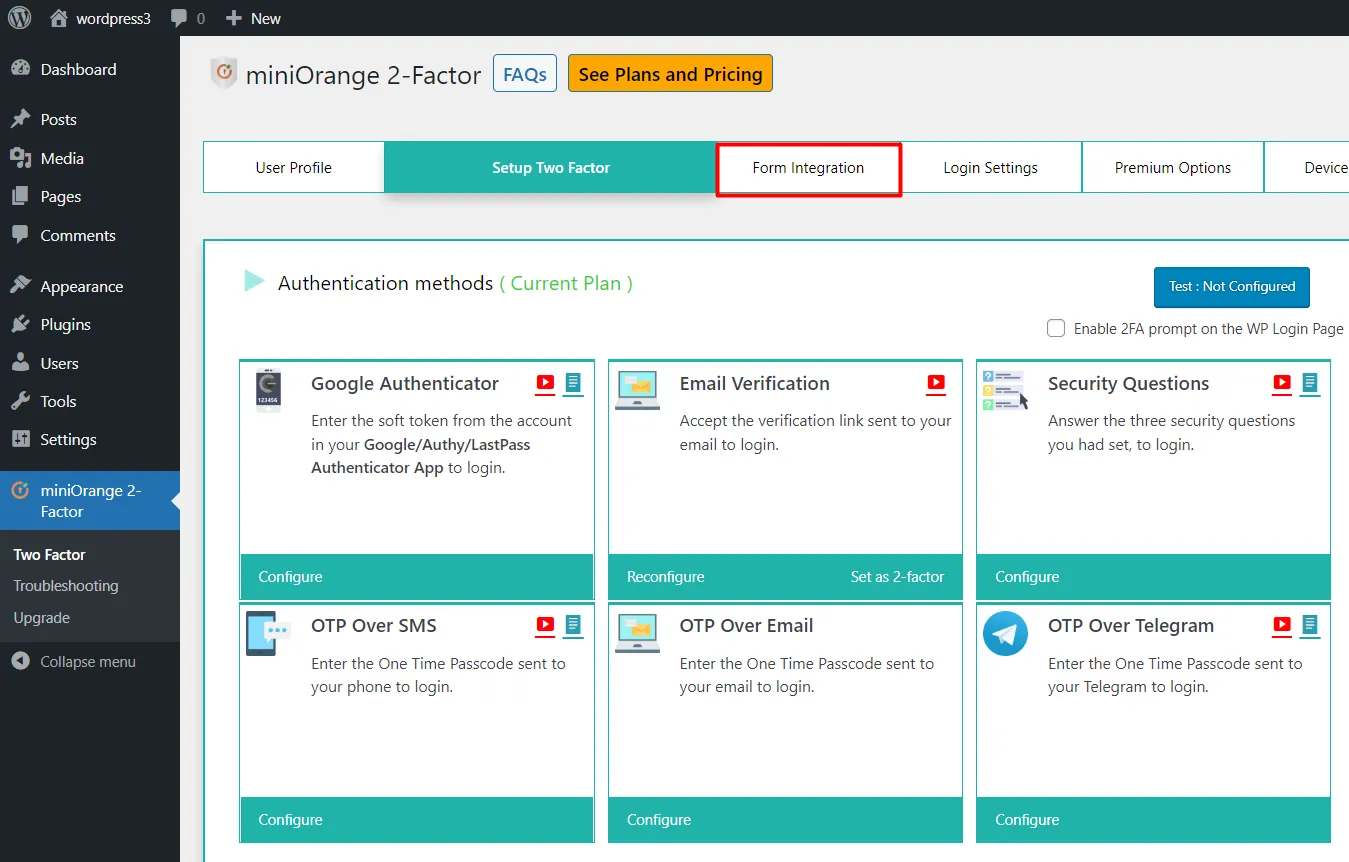The image size is (1349, 862).
Task: Open OTP Over SMS documentation guide icon
Action: click(573, 625)
